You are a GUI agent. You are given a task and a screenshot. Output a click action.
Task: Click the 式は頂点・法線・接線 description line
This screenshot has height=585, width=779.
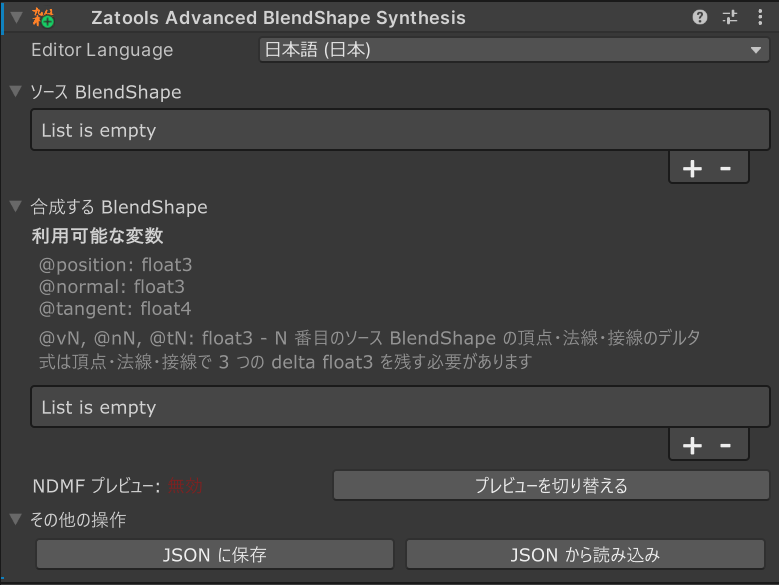point(285,362)
